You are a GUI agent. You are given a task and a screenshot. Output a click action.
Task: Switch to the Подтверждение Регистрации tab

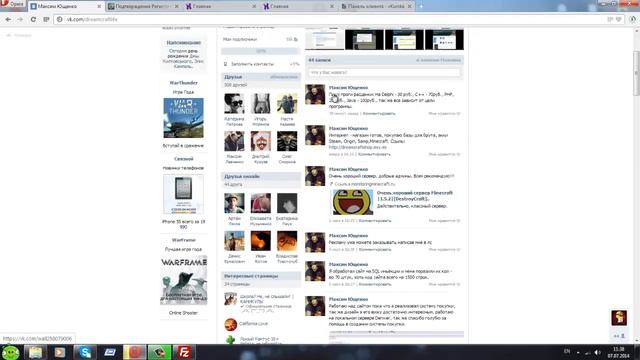143,6
